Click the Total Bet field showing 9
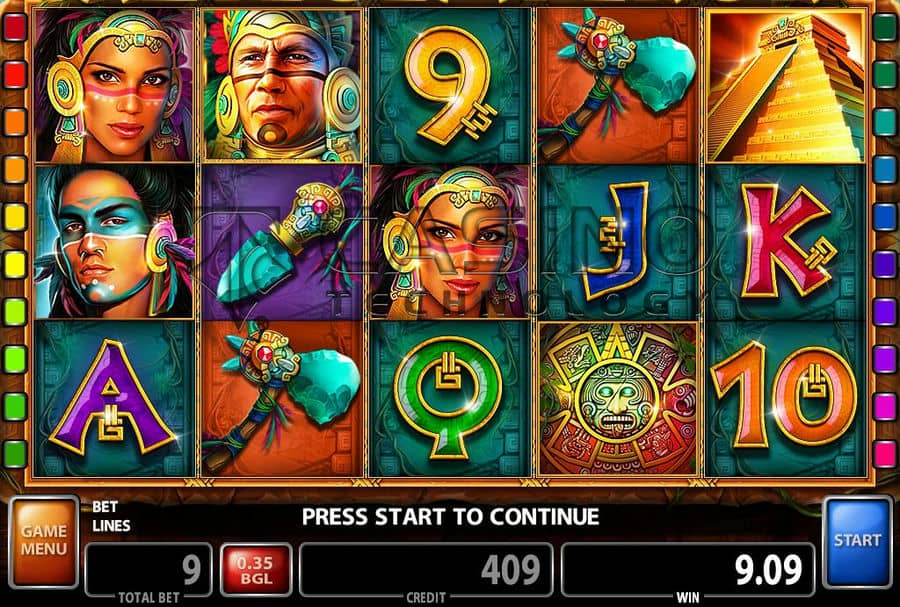The image size is (900, 607). tap(149, 570)
